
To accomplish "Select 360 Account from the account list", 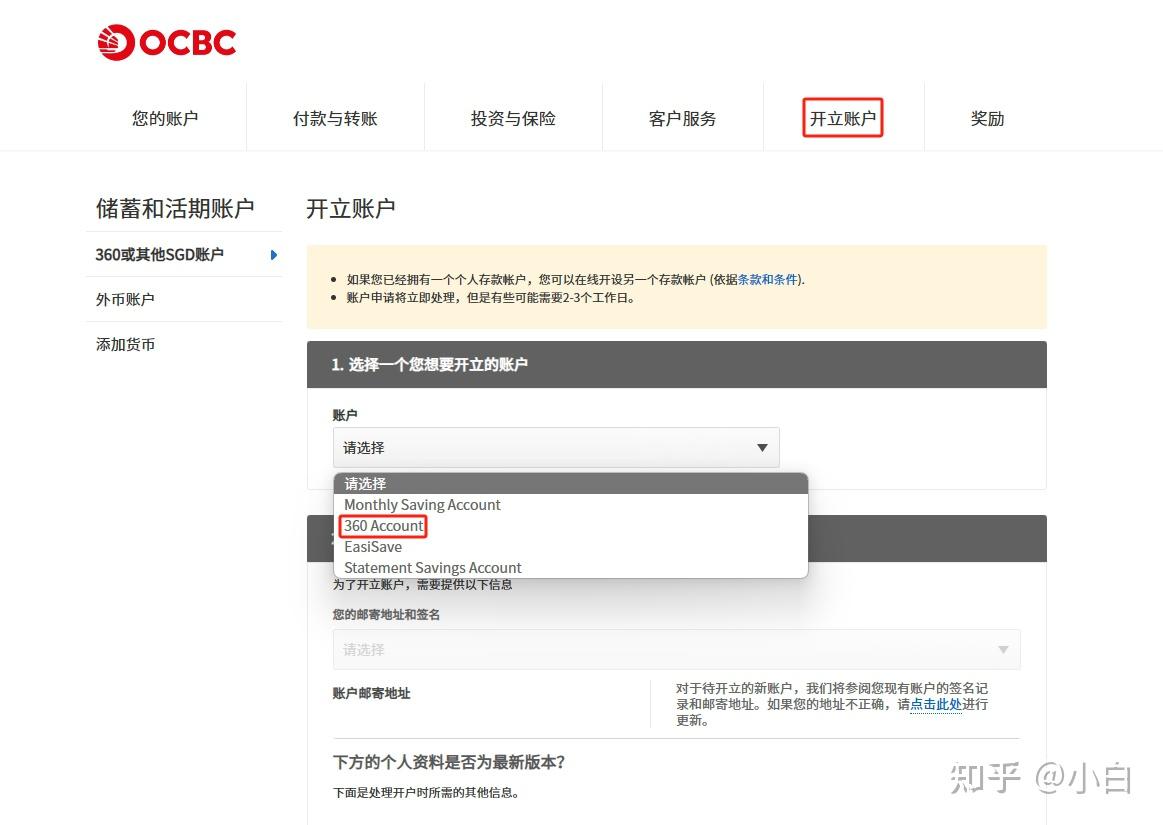I will point(383,525).
